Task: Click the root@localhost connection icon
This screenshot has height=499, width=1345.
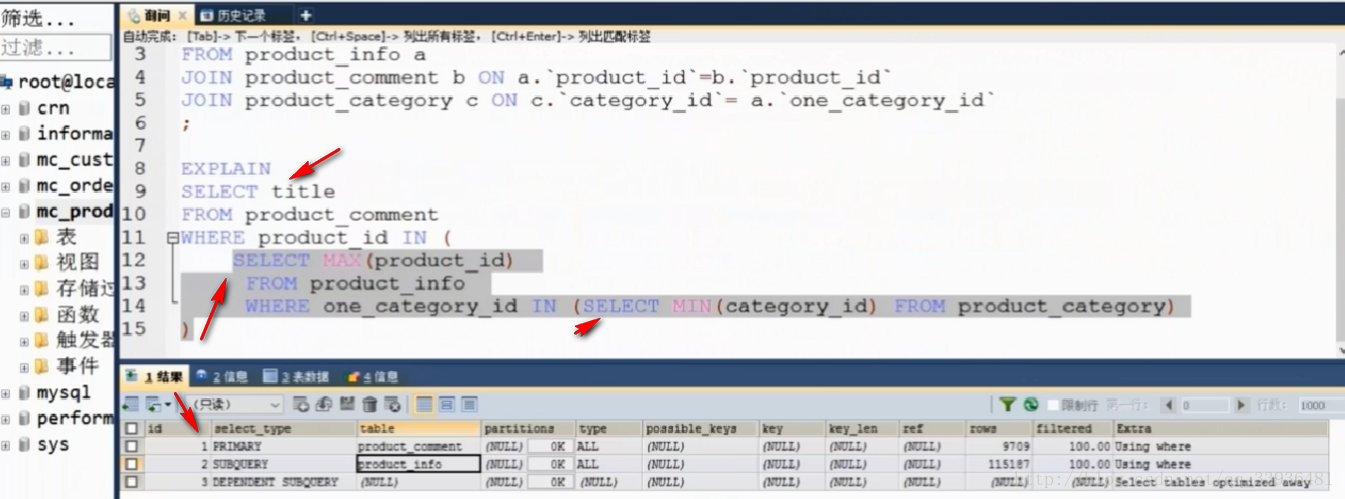Action: (7, 81)
